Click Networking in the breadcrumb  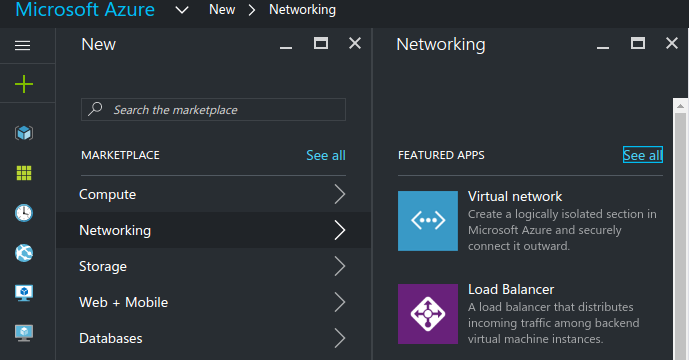tap(302, 10)
